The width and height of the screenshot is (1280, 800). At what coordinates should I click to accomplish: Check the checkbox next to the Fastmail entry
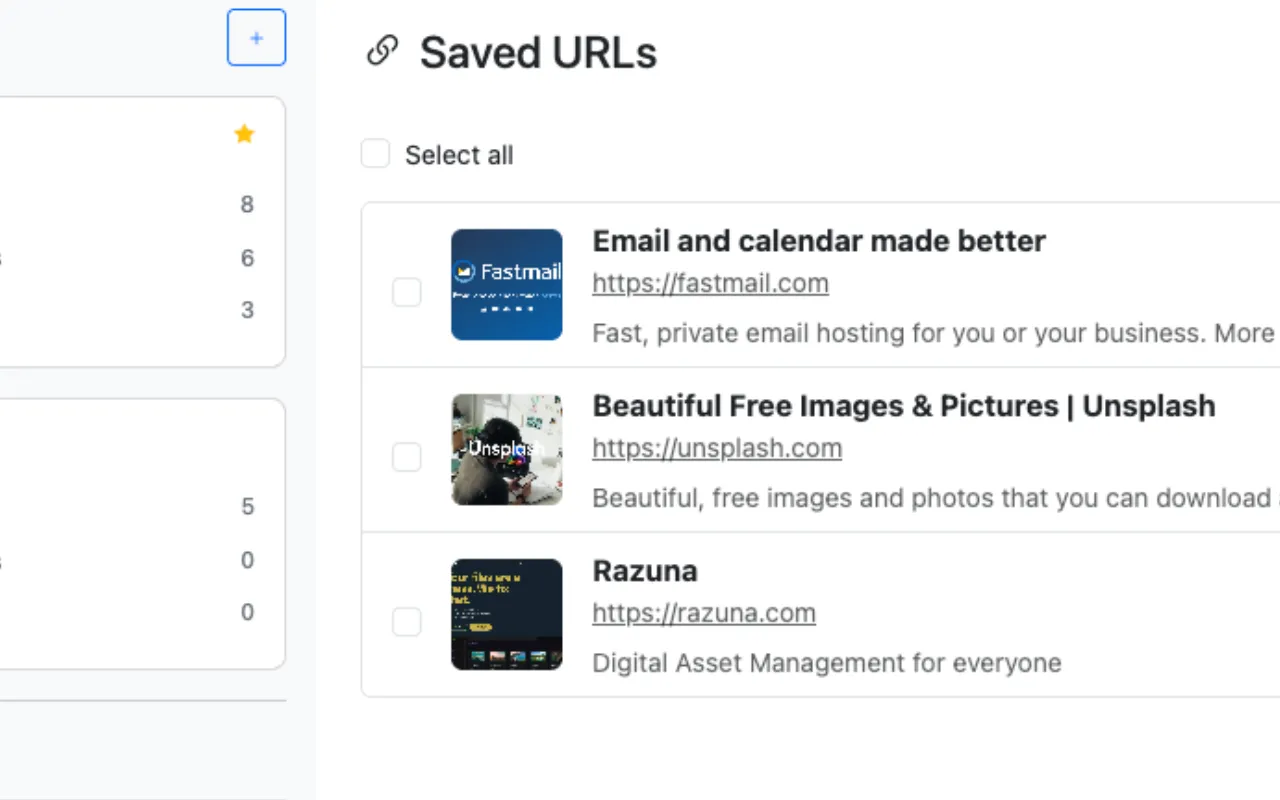pos(406,292)
